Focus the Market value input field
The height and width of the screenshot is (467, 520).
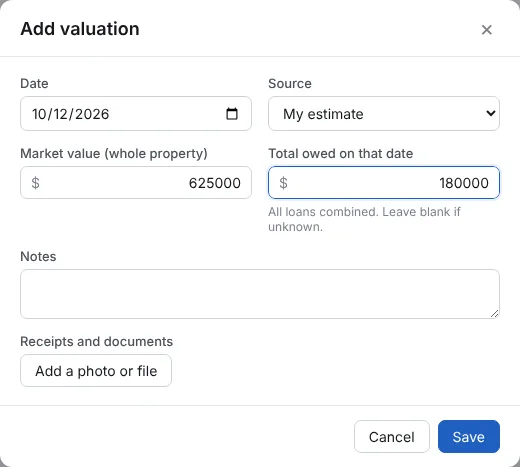(x=136, y=183)
